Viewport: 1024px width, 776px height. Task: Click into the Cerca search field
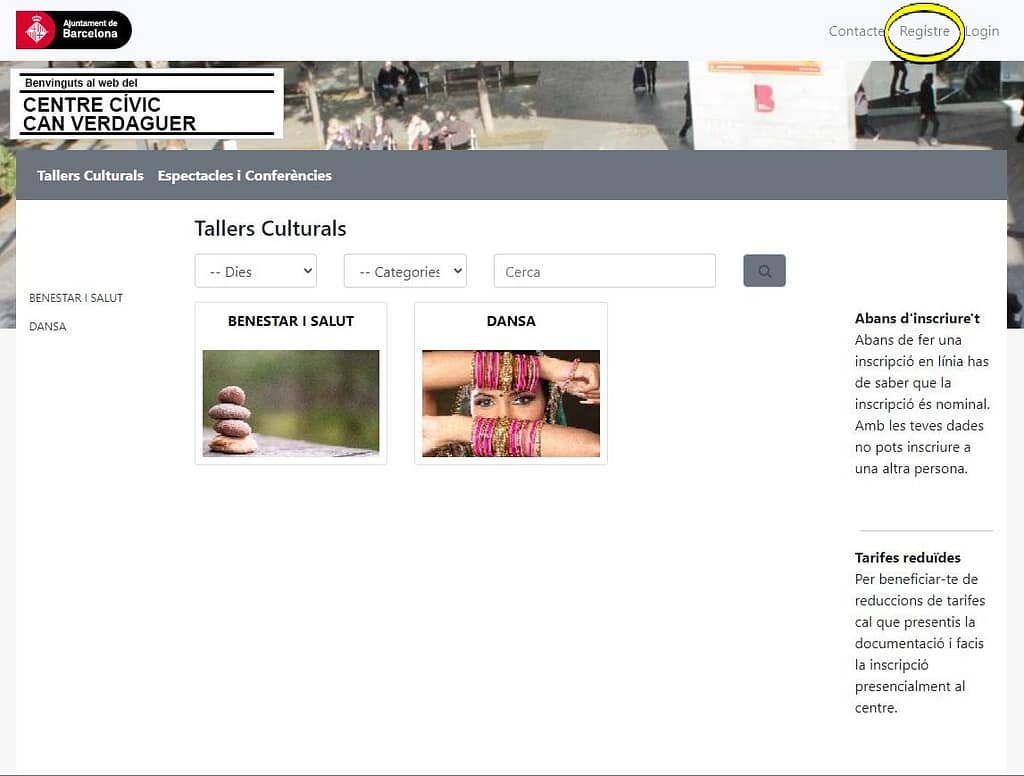click(604, 271)
